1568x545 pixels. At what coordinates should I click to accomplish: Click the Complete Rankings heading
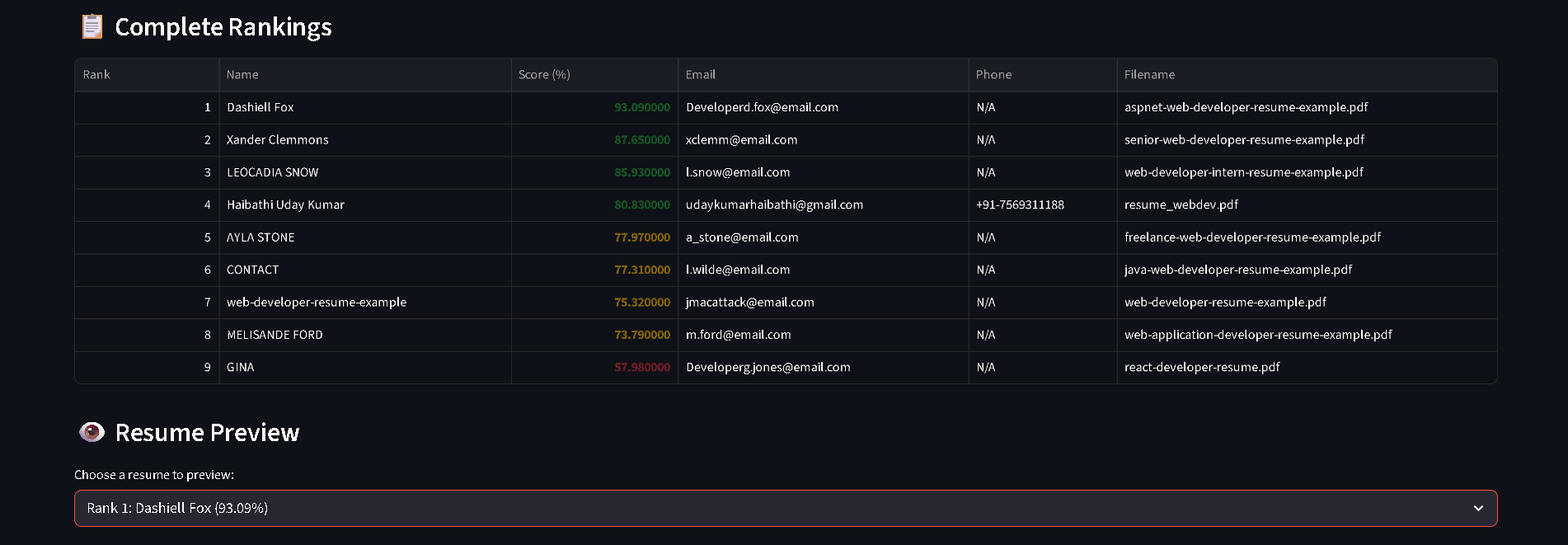223,27
